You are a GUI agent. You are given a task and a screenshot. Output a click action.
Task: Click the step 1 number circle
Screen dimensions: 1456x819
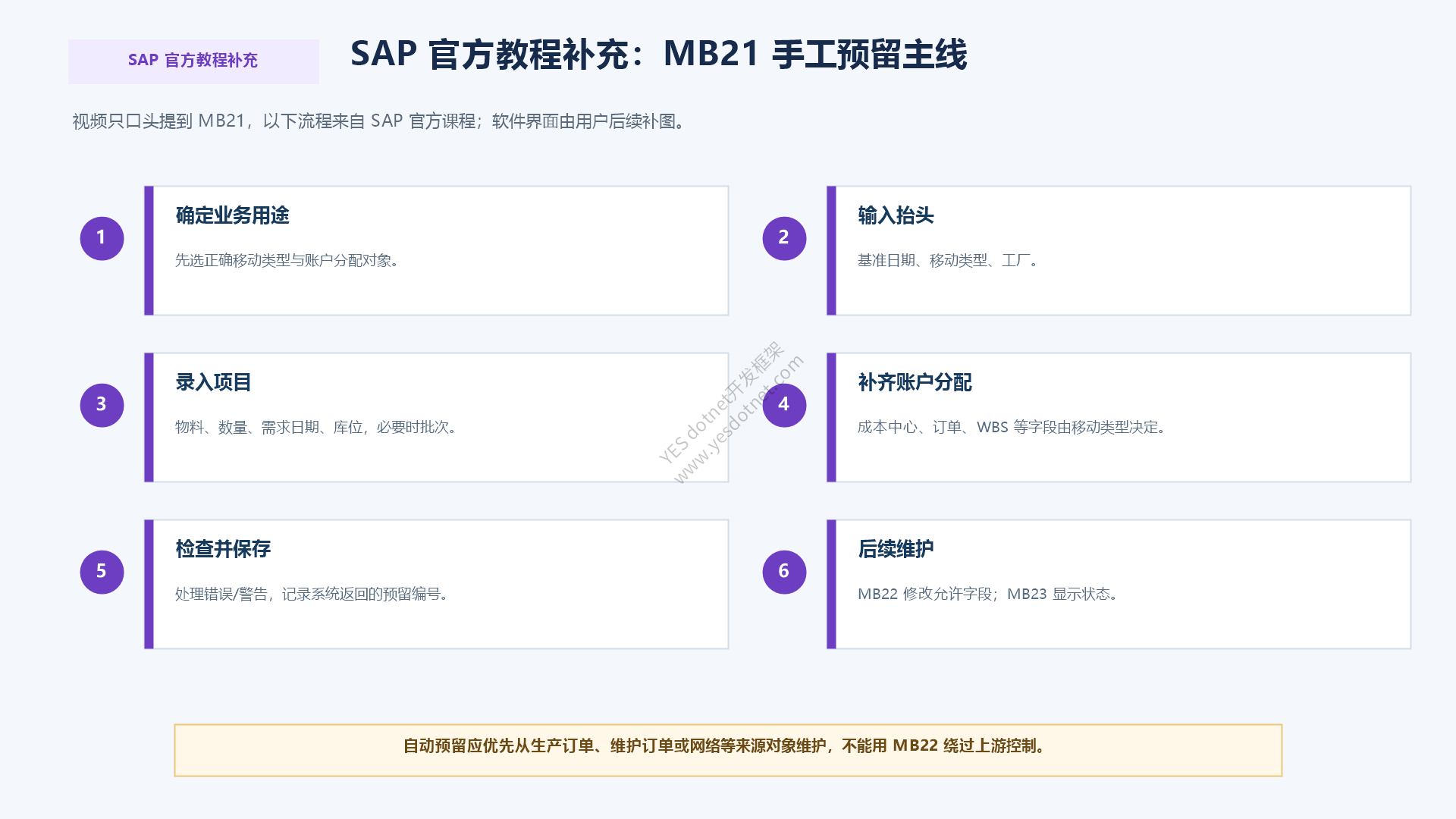[102, 238]
